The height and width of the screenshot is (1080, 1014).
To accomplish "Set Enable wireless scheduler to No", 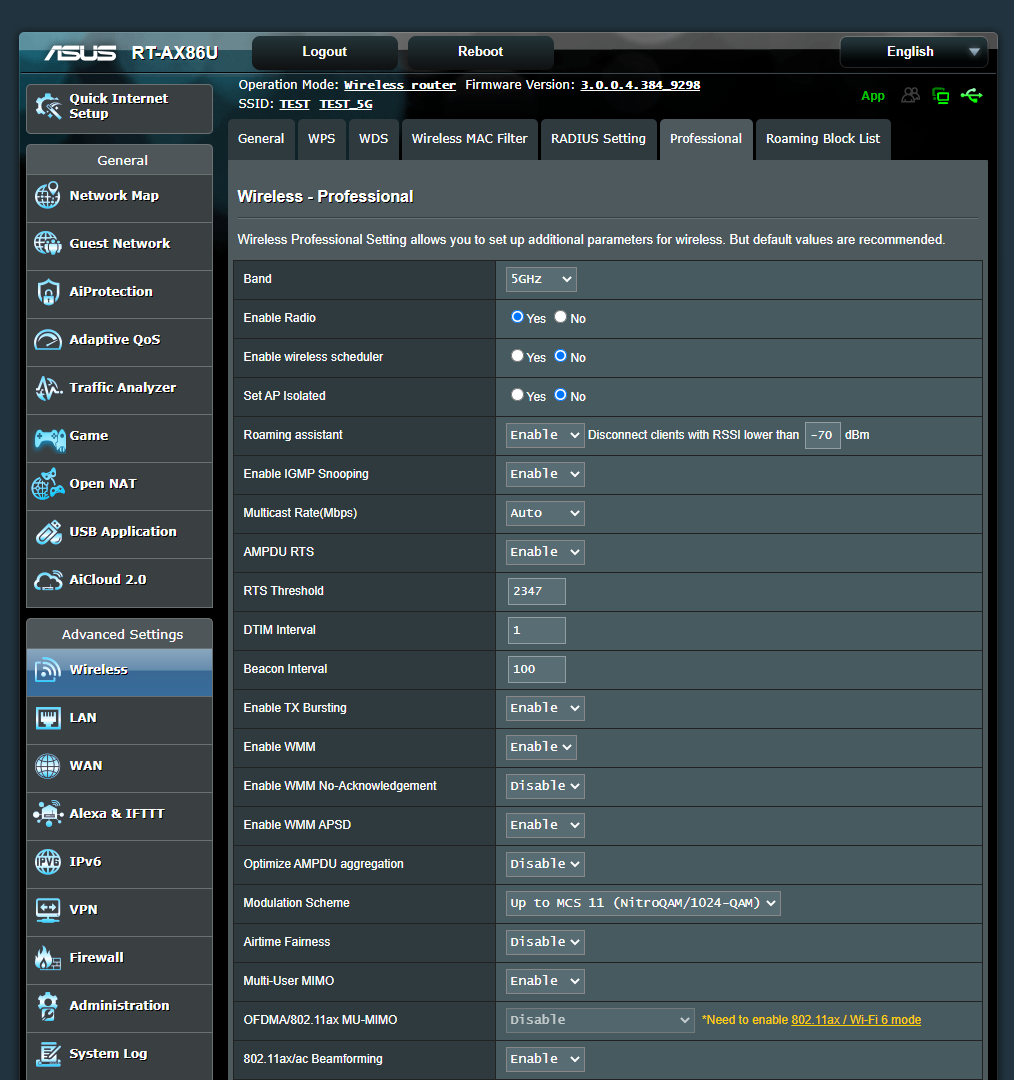I will tap(561, 356).
